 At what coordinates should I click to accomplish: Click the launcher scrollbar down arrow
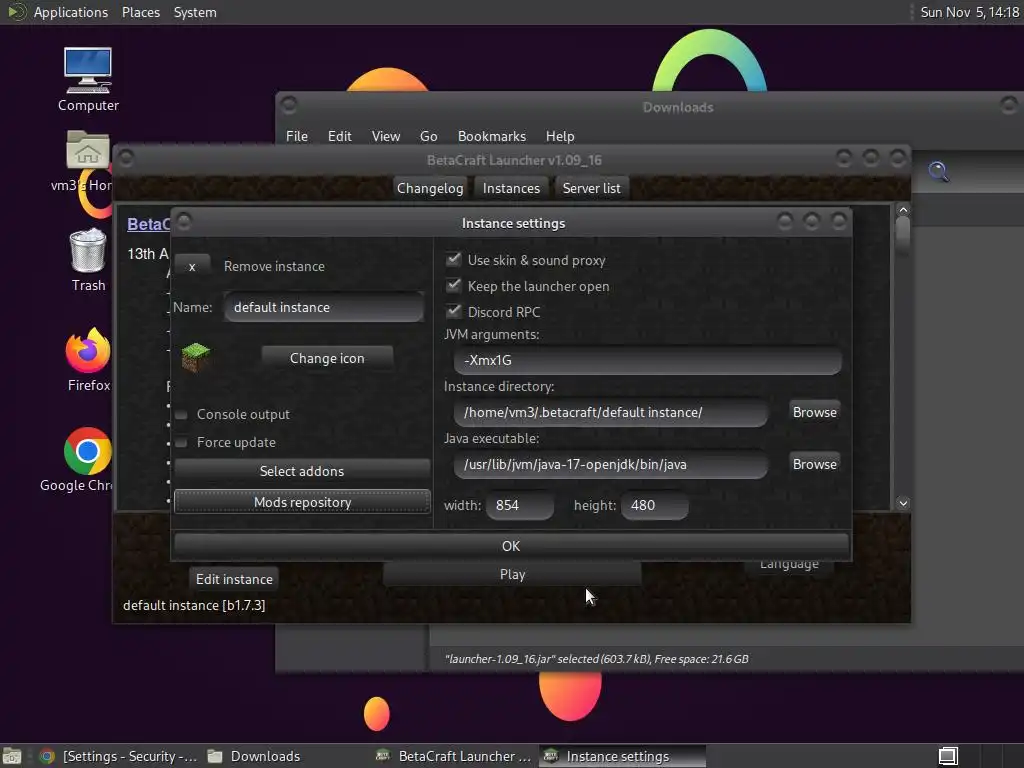[x=903, y=503]
